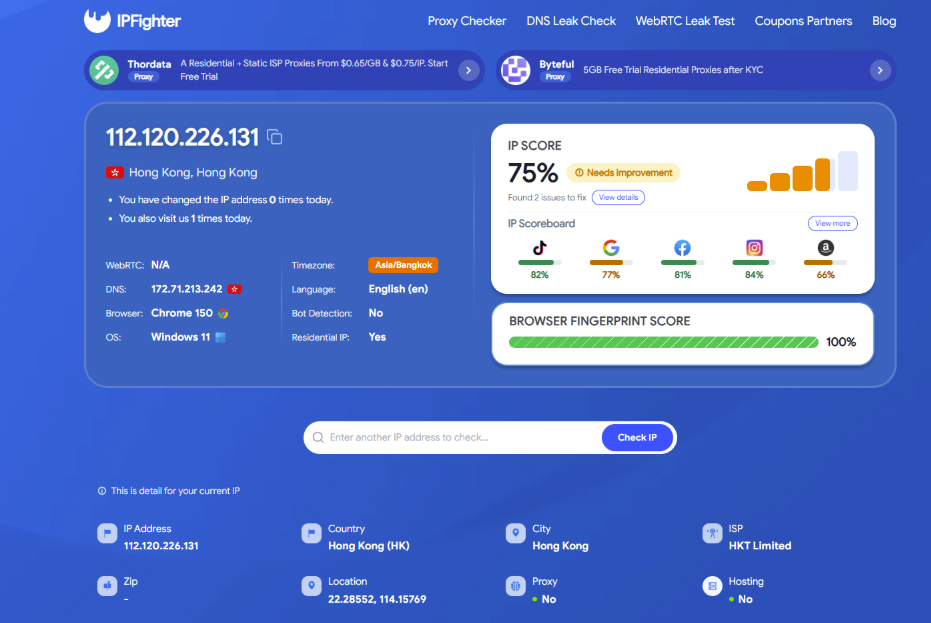
Task: Click the Asia/Bangkok timezone badge
Action: point(403,265)
